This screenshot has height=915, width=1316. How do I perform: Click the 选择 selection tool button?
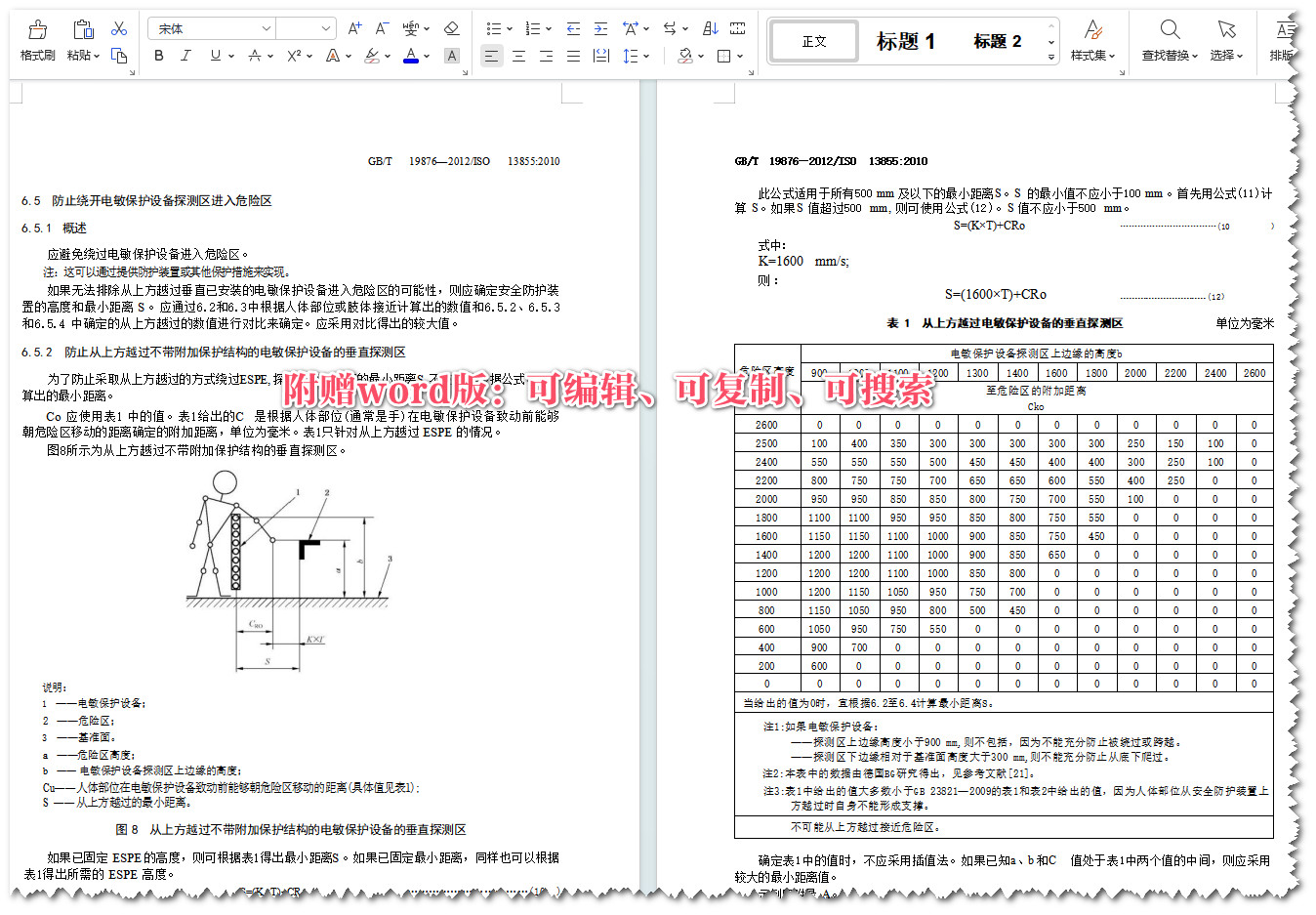pyautogui.click(x=1226, y=39)
